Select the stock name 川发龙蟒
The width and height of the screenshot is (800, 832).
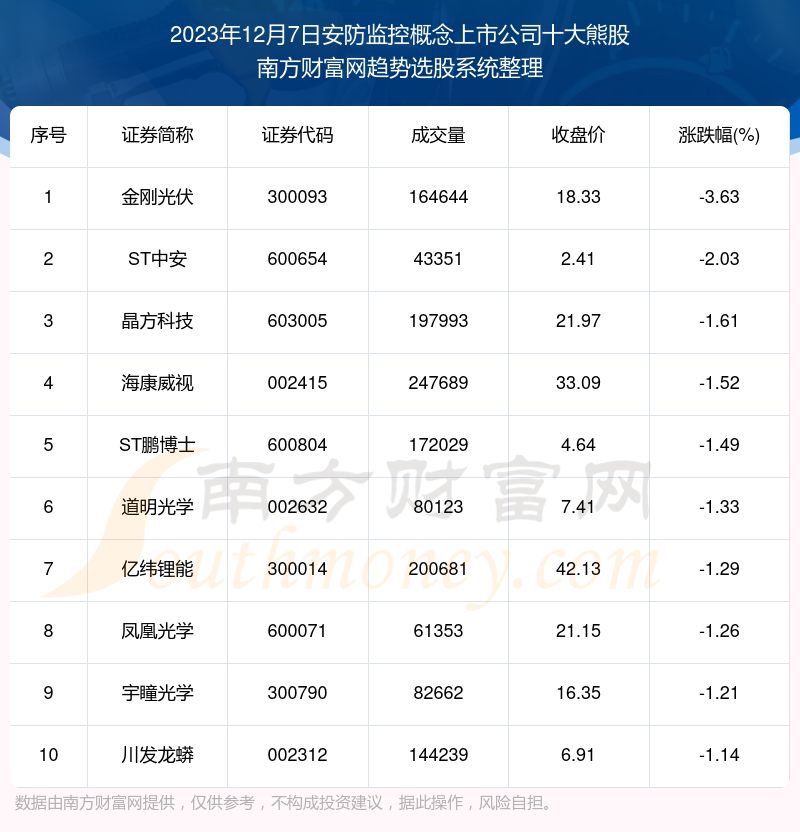click(x=158, y=755)
